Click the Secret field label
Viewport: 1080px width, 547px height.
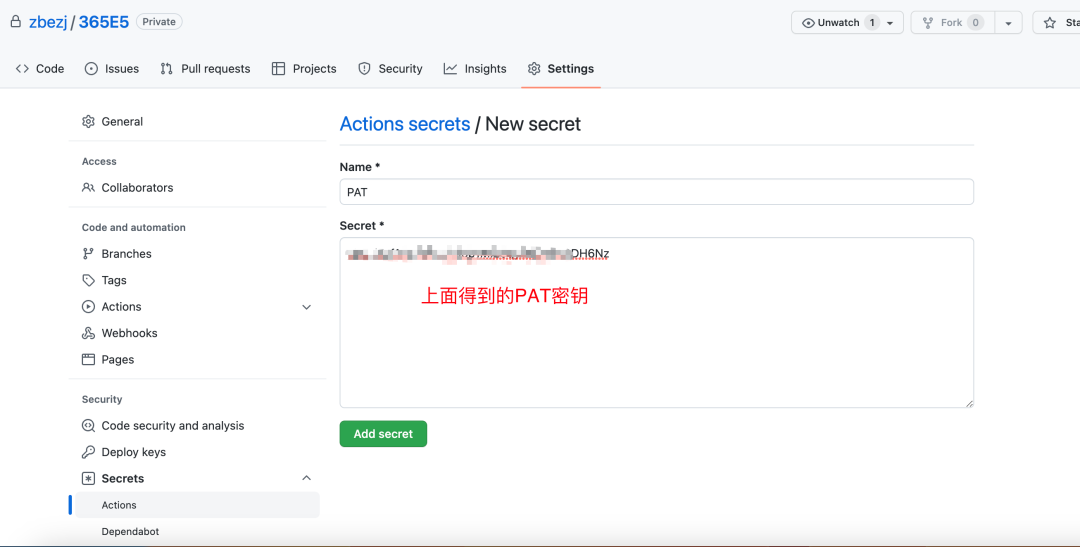click(x=362, y=225)
